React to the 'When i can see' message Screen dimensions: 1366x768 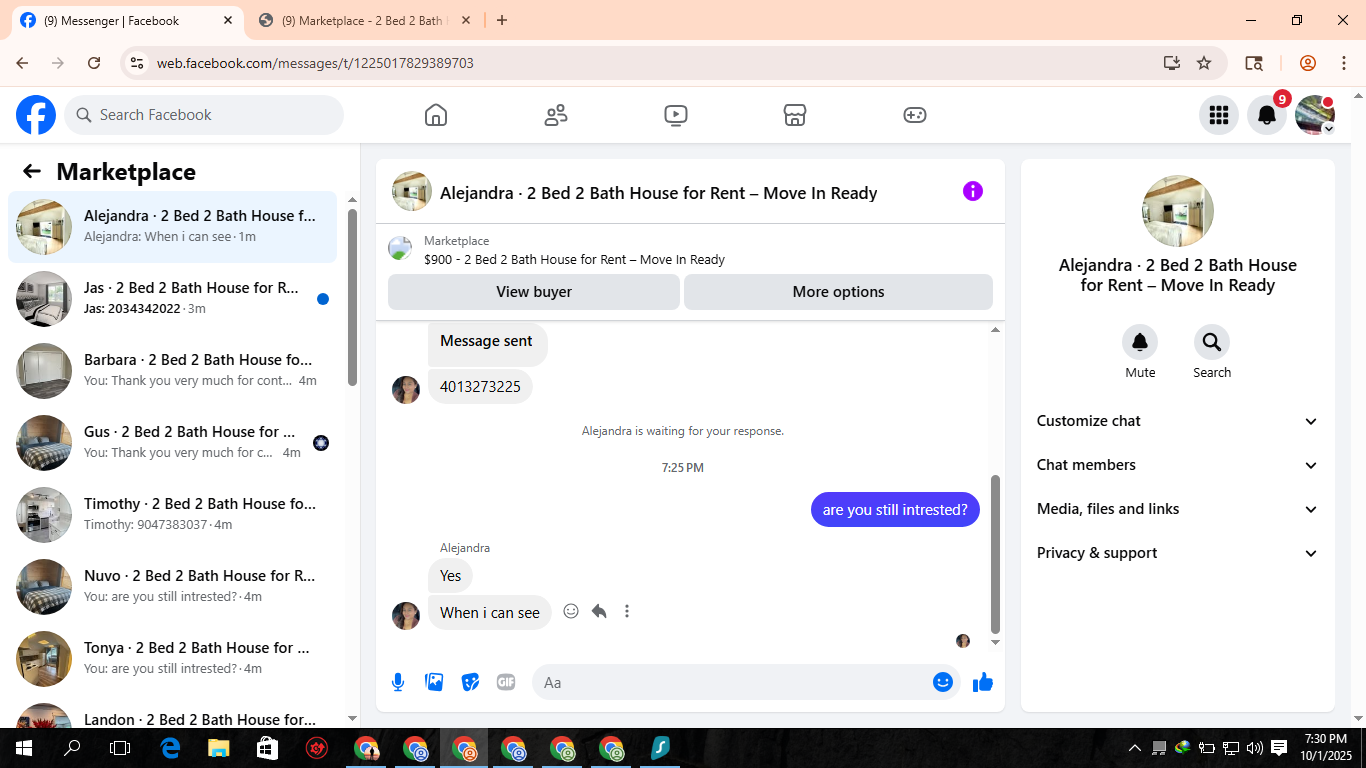pos(571,611)
